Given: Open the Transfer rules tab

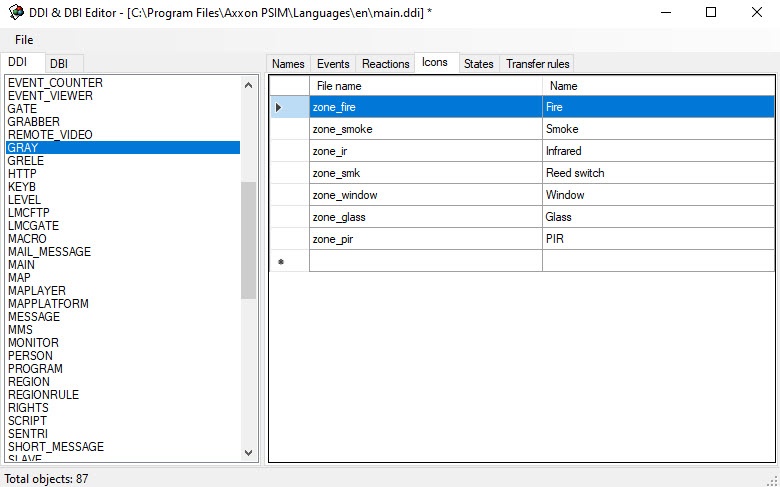Looking at the screenshot, I should click(537, 64).
